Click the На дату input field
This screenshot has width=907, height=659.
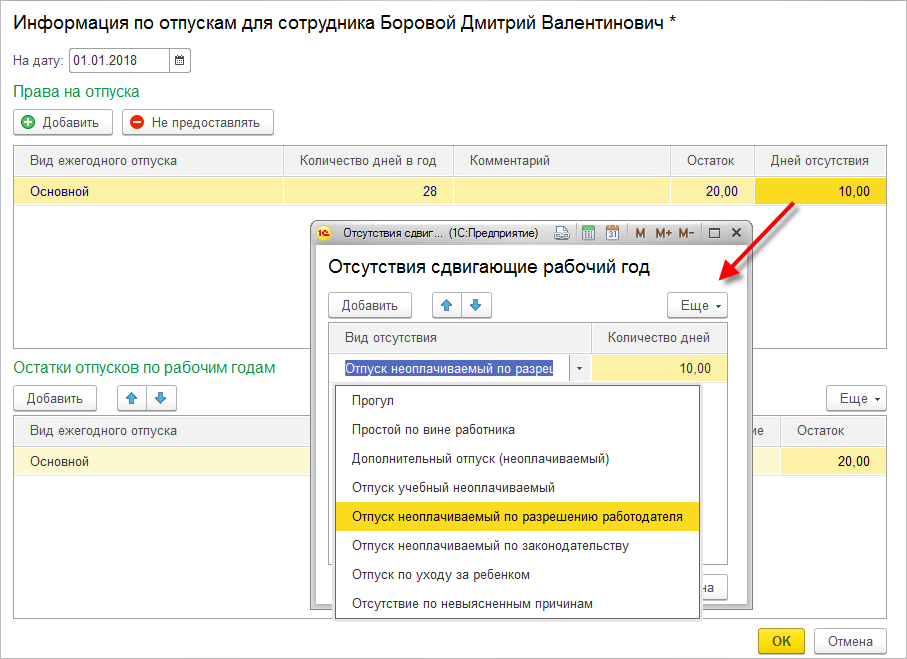118,61
